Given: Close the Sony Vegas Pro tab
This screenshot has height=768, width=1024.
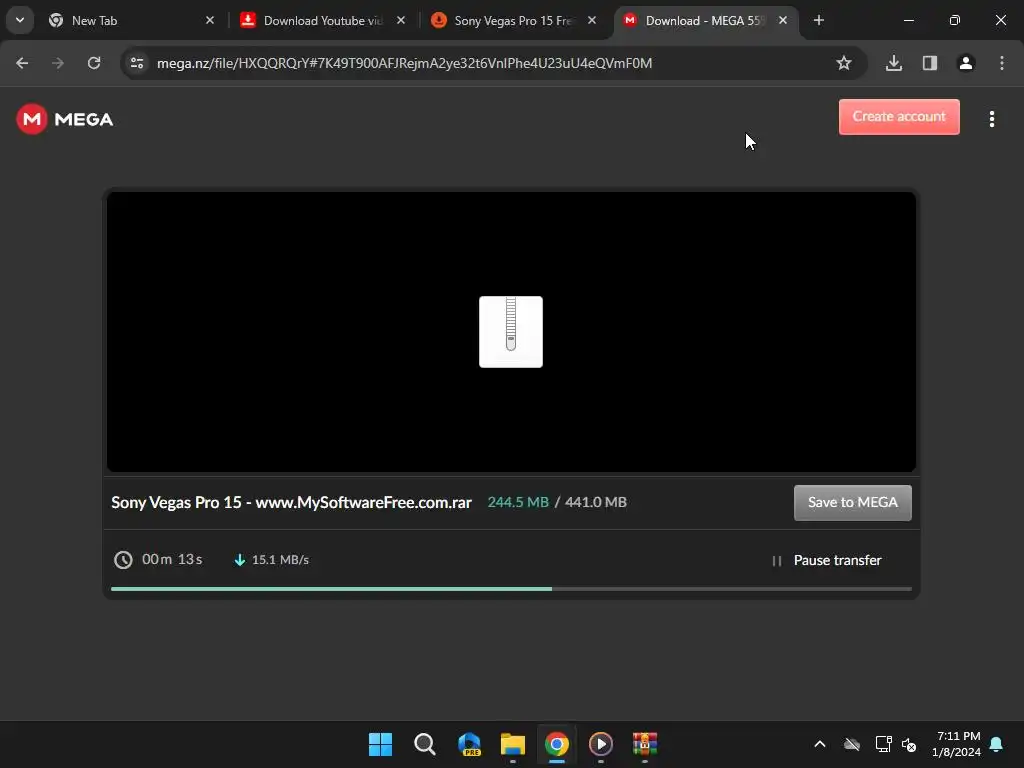Looking at the screenshot, I should (592, 20).
